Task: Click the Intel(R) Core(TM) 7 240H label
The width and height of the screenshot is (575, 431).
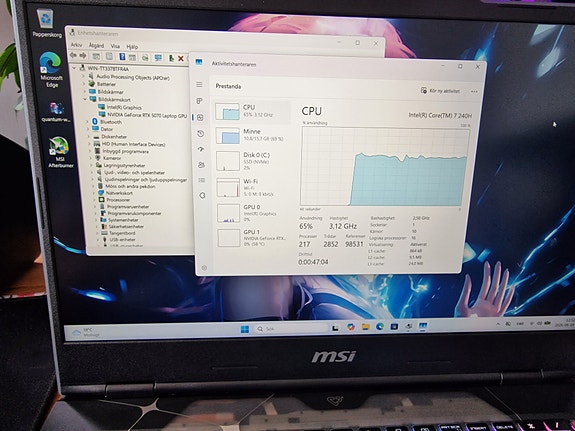Action: [x=440, y=116]
